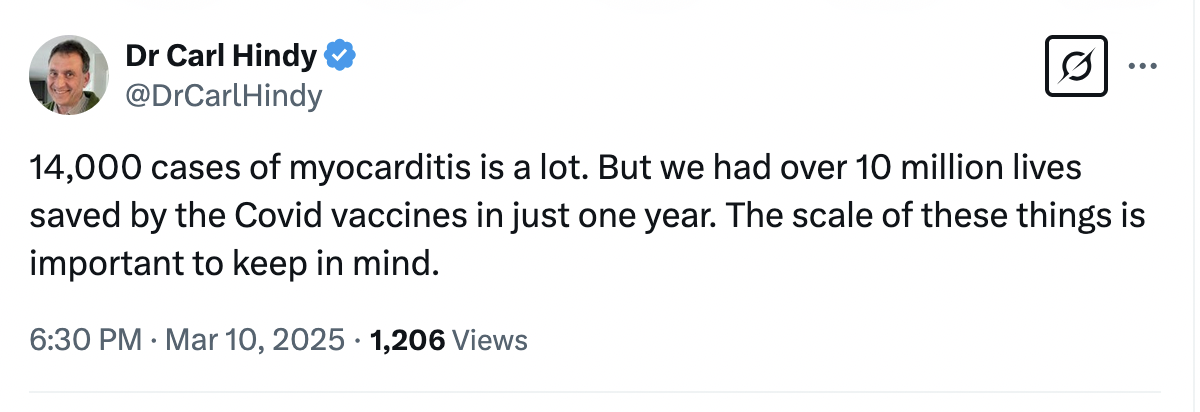Open the @DrCarlHindy handle link
This screenshot has width=1200, height=412.
(223, 95)
